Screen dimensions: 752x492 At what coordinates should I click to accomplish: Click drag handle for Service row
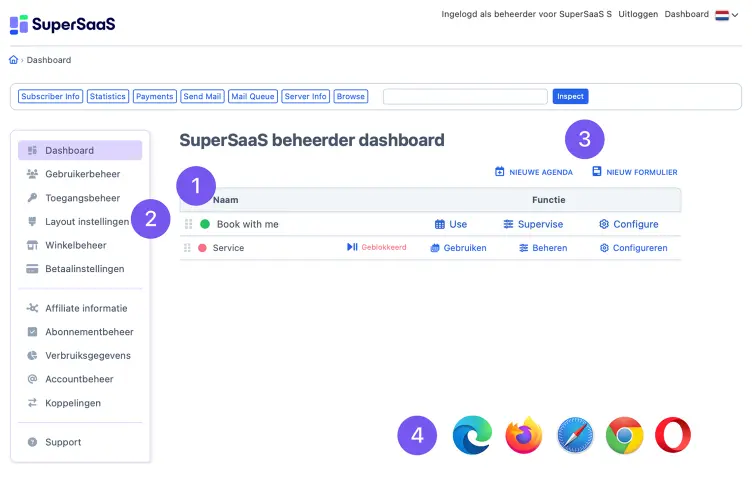click(x=188, y=247)
